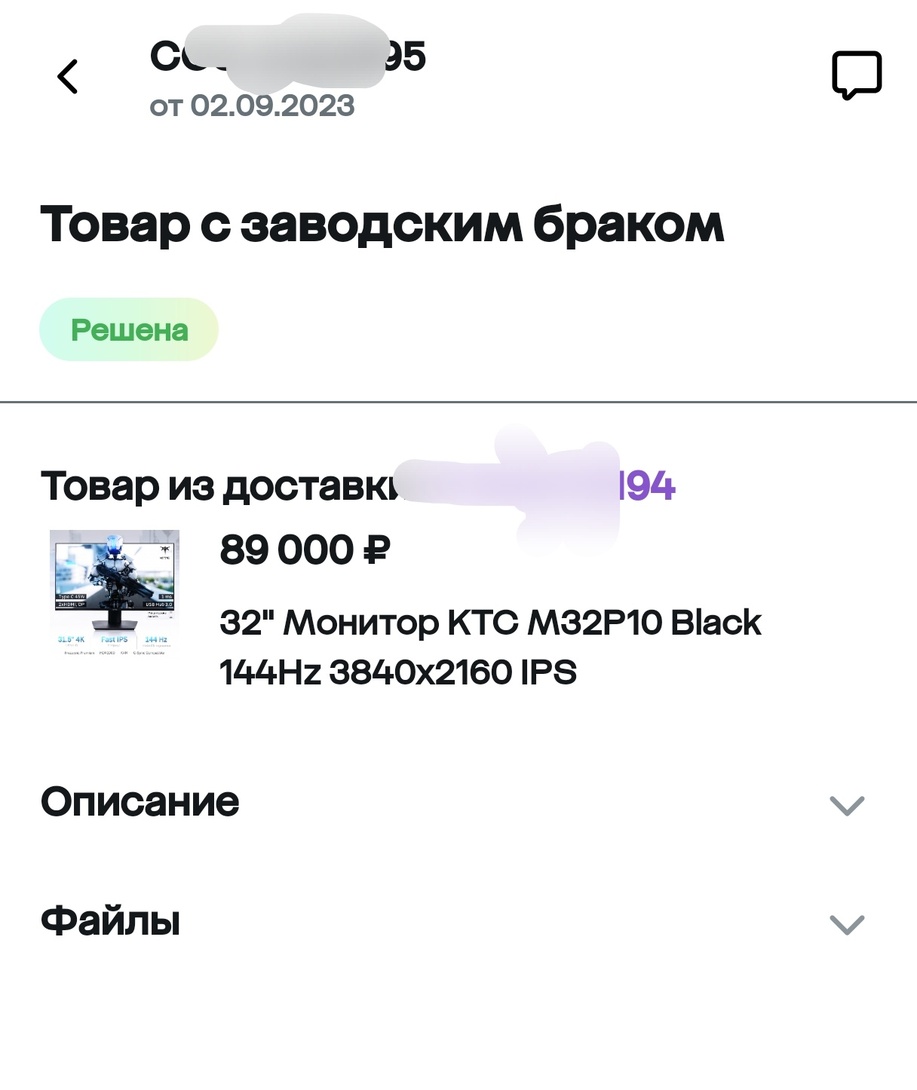
Task: Select the navigation back chevron
Action: click(x=67, y=76)
